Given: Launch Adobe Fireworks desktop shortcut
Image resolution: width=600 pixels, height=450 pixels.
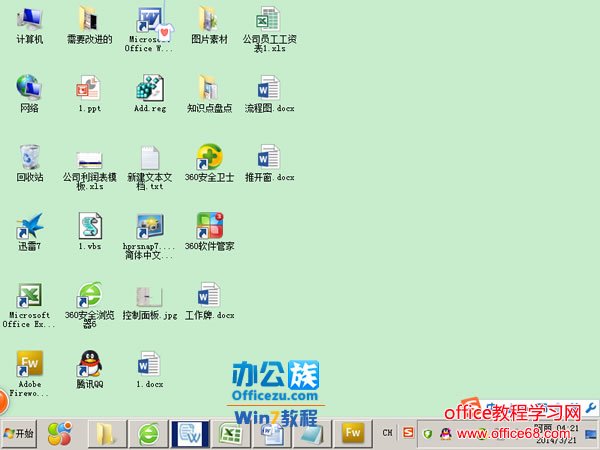Looking at the screenshot, I should [x=29, y=374].
